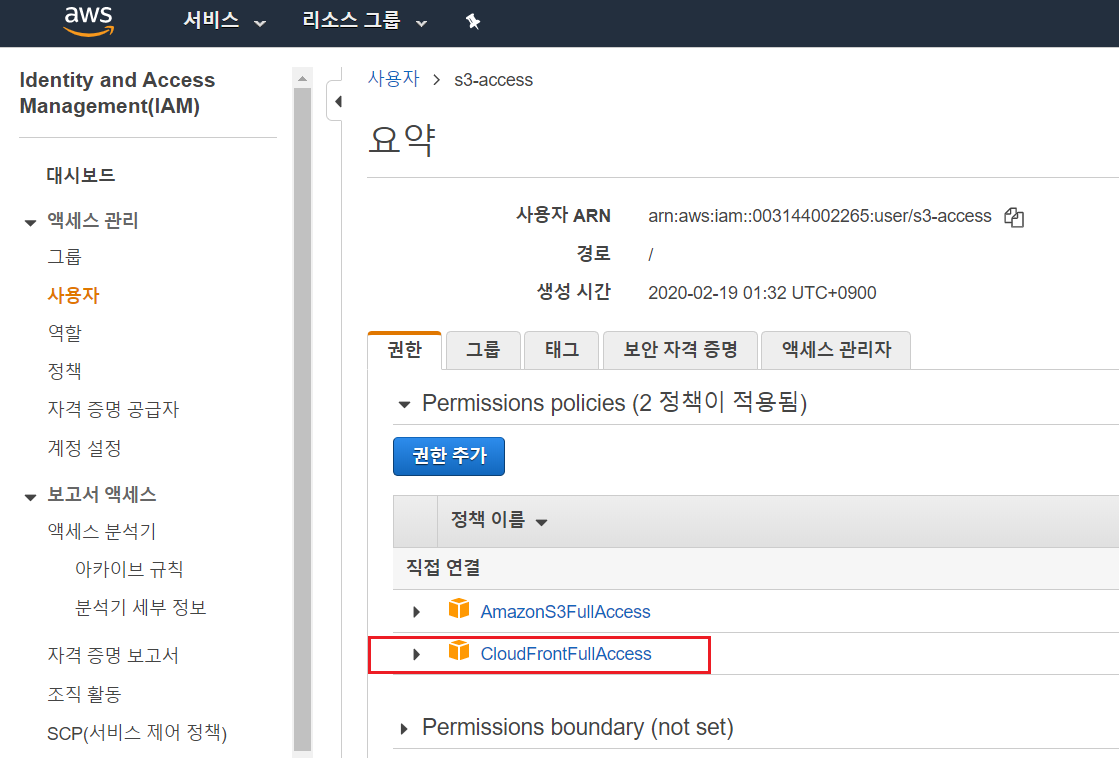
Task: Click the creation time 2020-02-19 01:32 value
Action: 761,293
